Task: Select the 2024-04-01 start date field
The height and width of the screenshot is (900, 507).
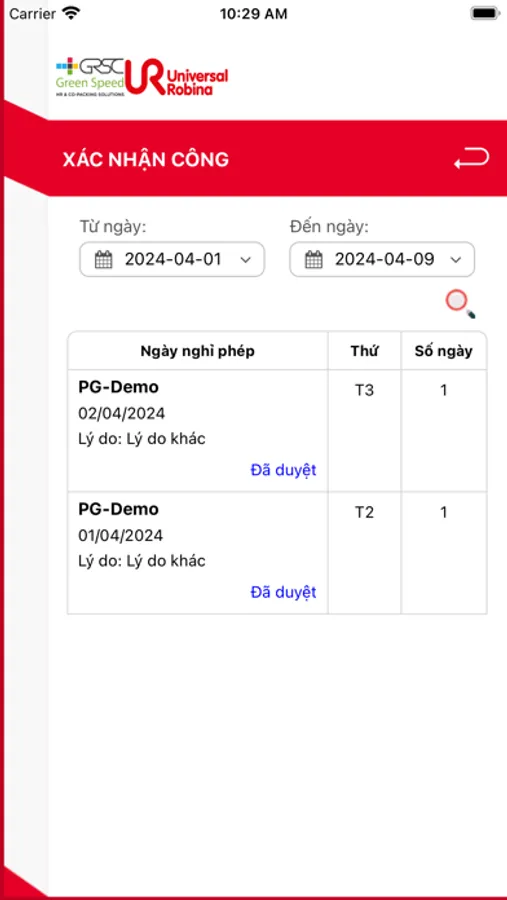Action: click(172, 259)
